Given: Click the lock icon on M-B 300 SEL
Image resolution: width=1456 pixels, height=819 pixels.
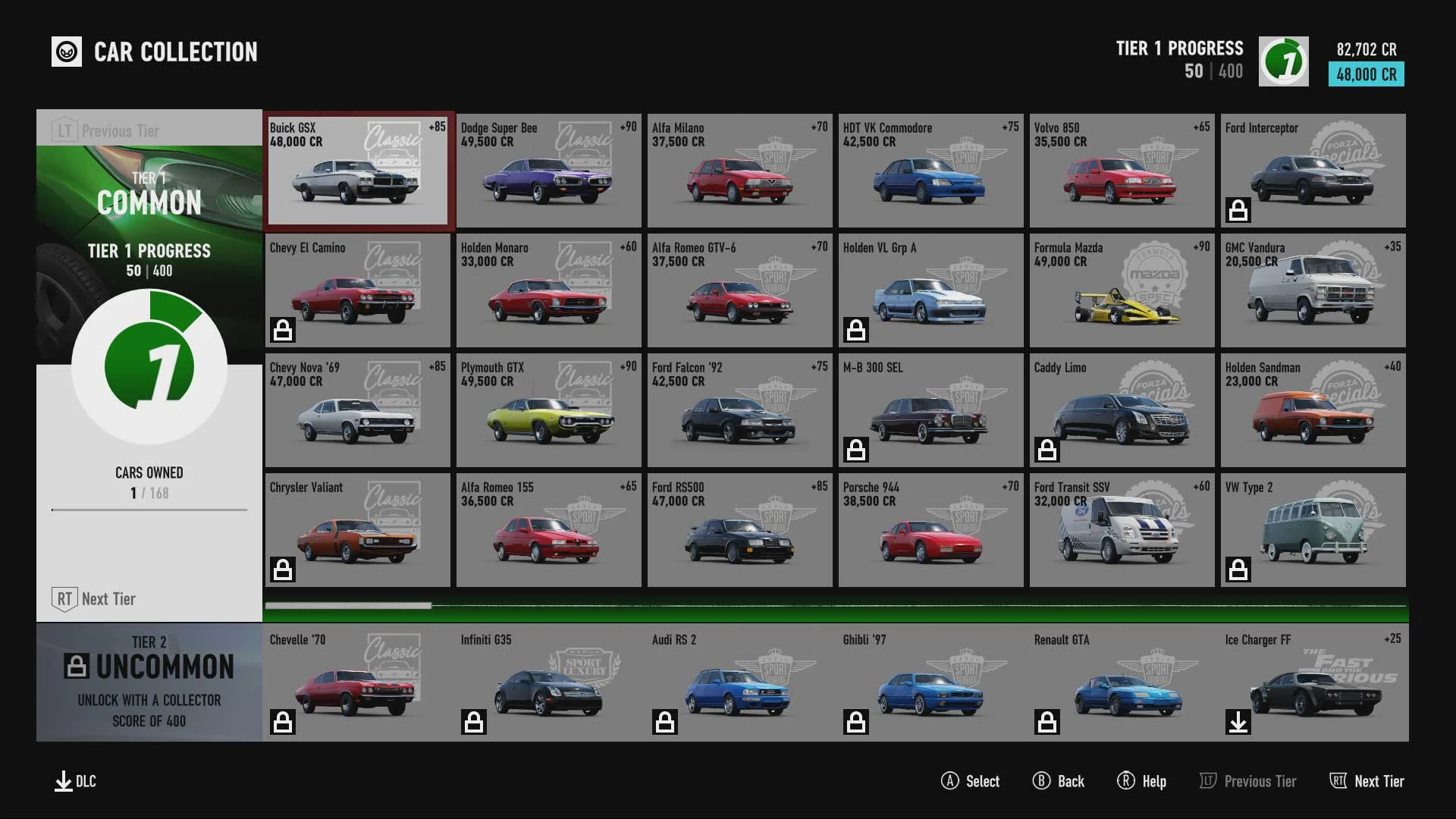Looking at the screenshot, I should click(x=856, y=450).
